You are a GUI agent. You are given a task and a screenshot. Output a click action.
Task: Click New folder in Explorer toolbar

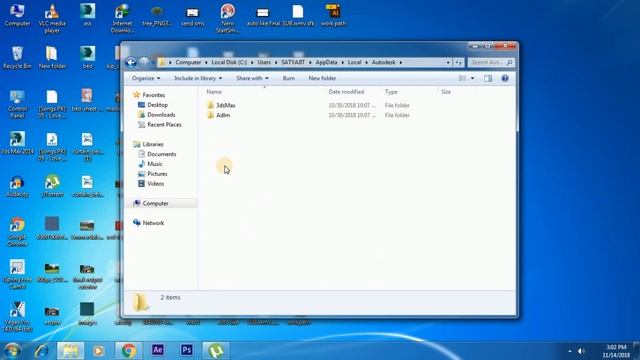click(x=322, y=78)
